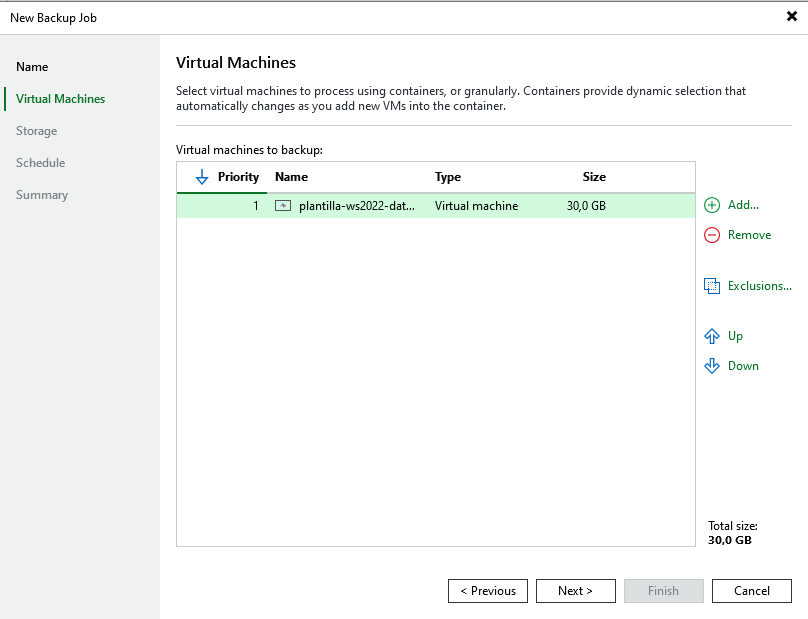Click the red minus Remove icon
Screen dimensions: 808x619
click(712, 235)
